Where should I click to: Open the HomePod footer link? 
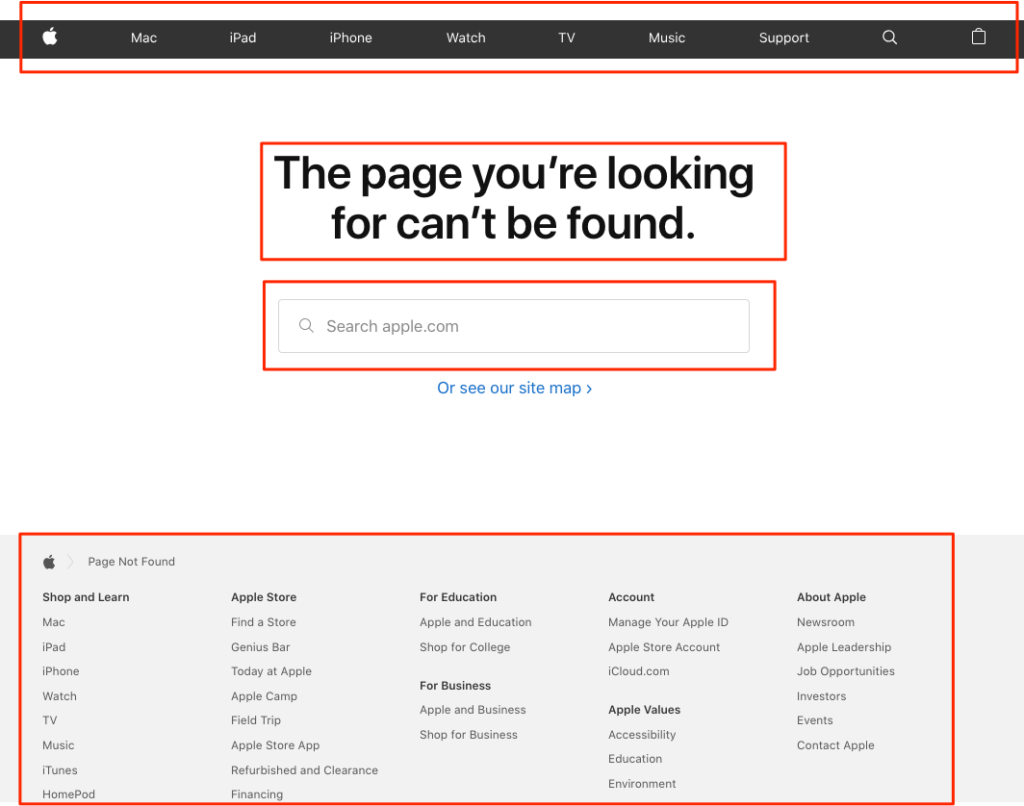pyautogui.click(x=69, y=794)
